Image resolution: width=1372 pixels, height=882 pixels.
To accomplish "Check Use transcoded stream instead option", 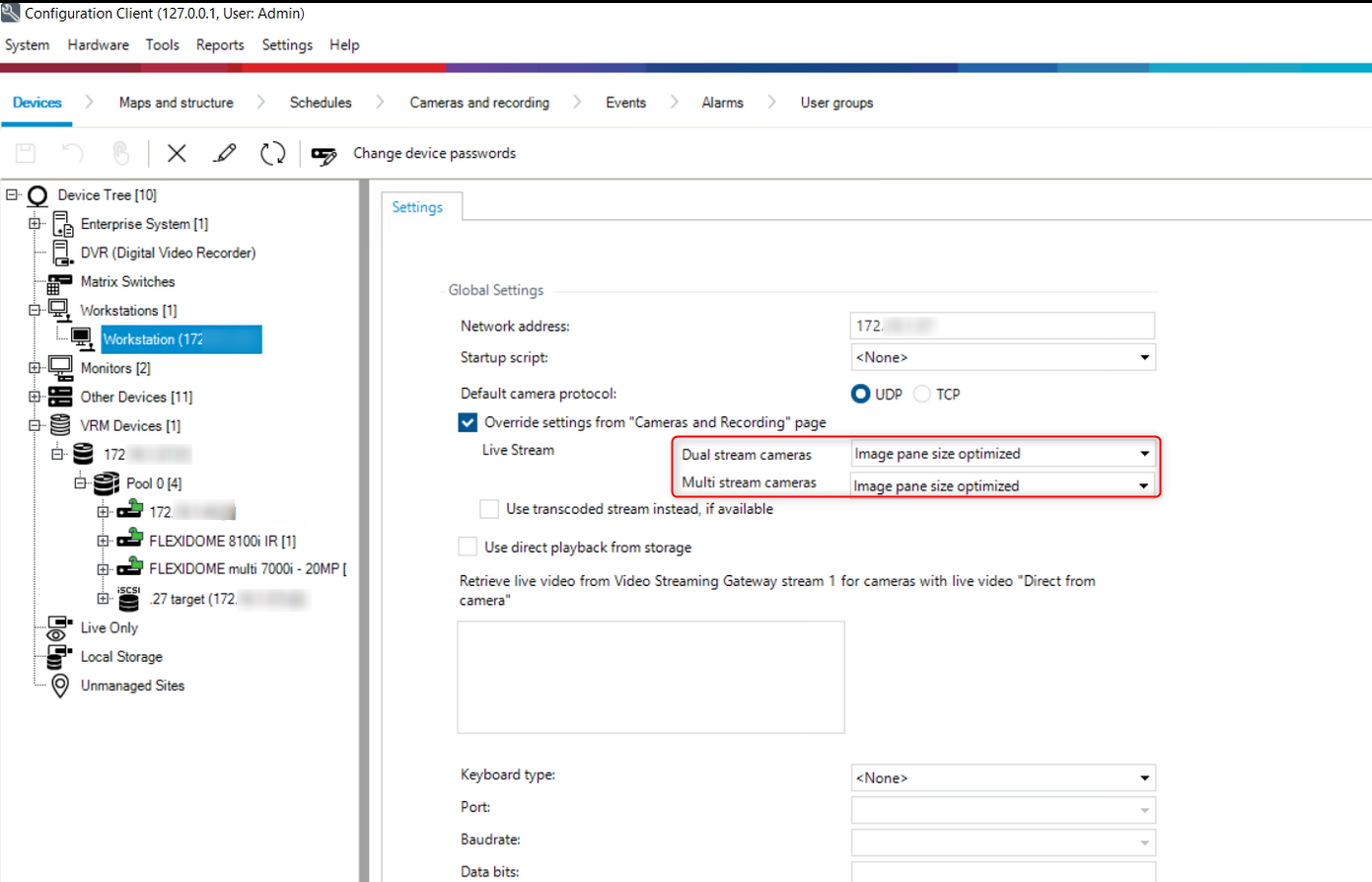I will (x=489, y=509).
